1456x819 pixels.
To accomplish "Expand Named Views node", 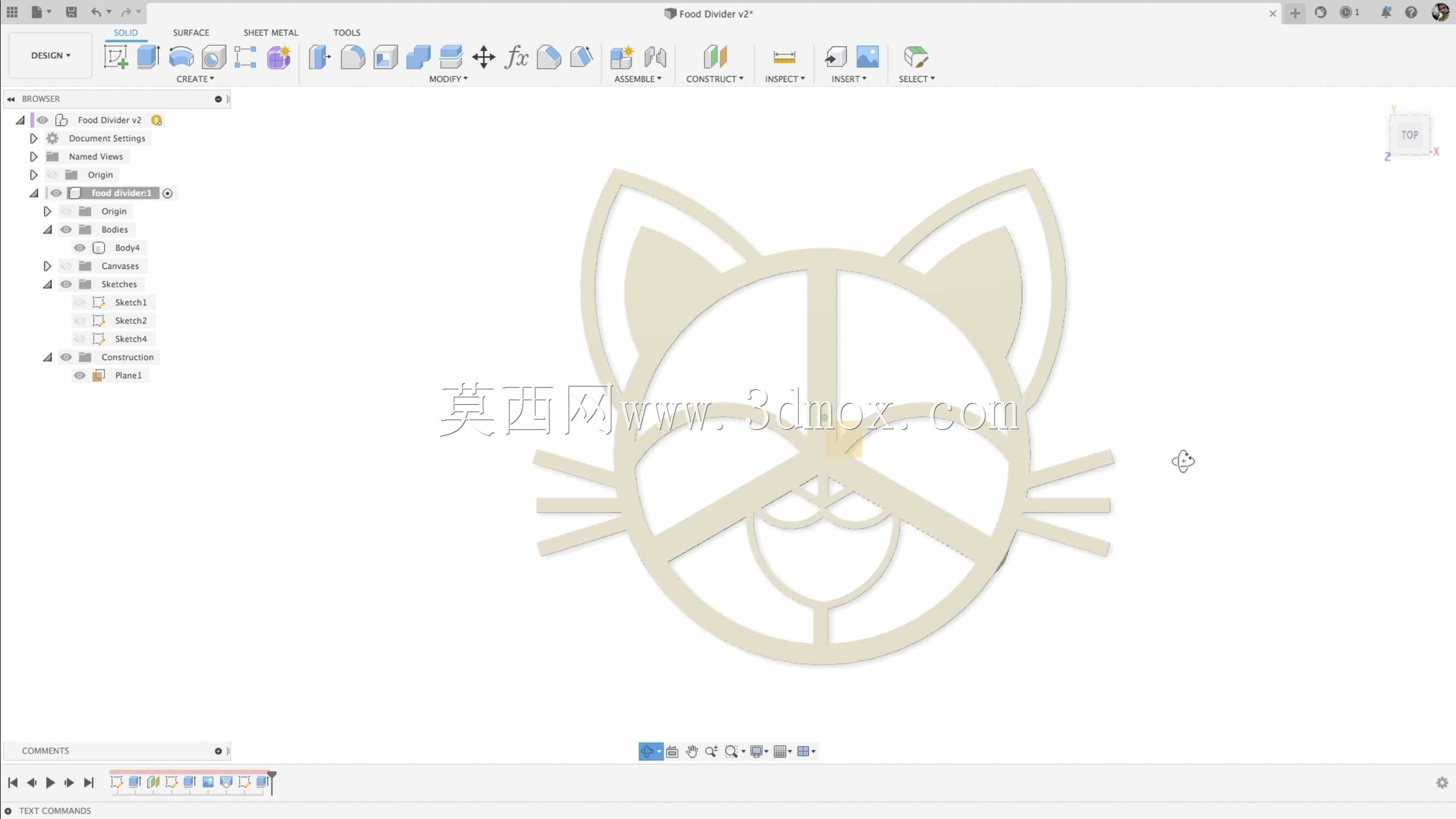I will coord(34,157).
